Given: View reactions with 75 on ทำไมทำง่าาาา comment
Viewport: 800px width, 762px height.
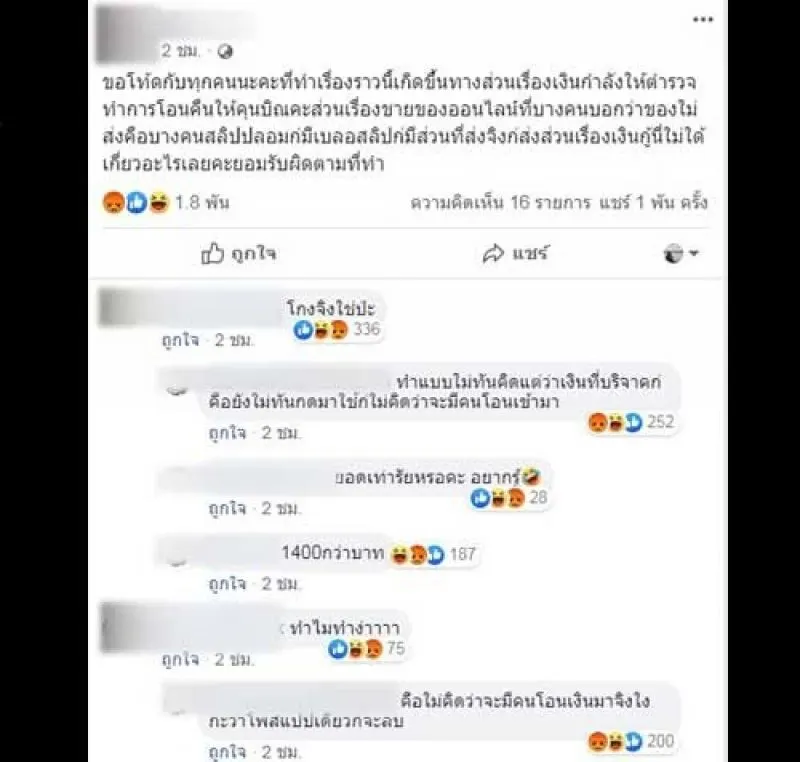Looking at the screenshot, I should tap(367, 649).
